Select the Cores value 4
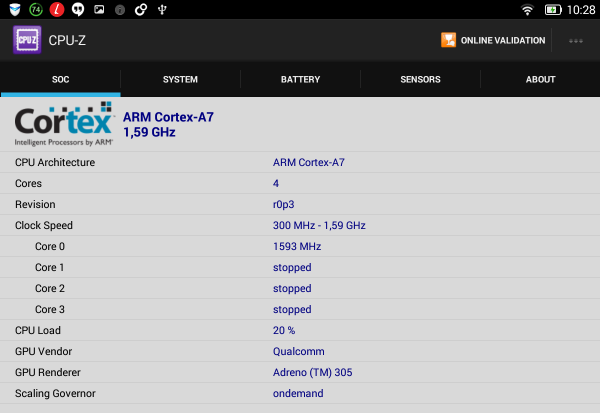600x413 pixels. [x=276, y=183]
